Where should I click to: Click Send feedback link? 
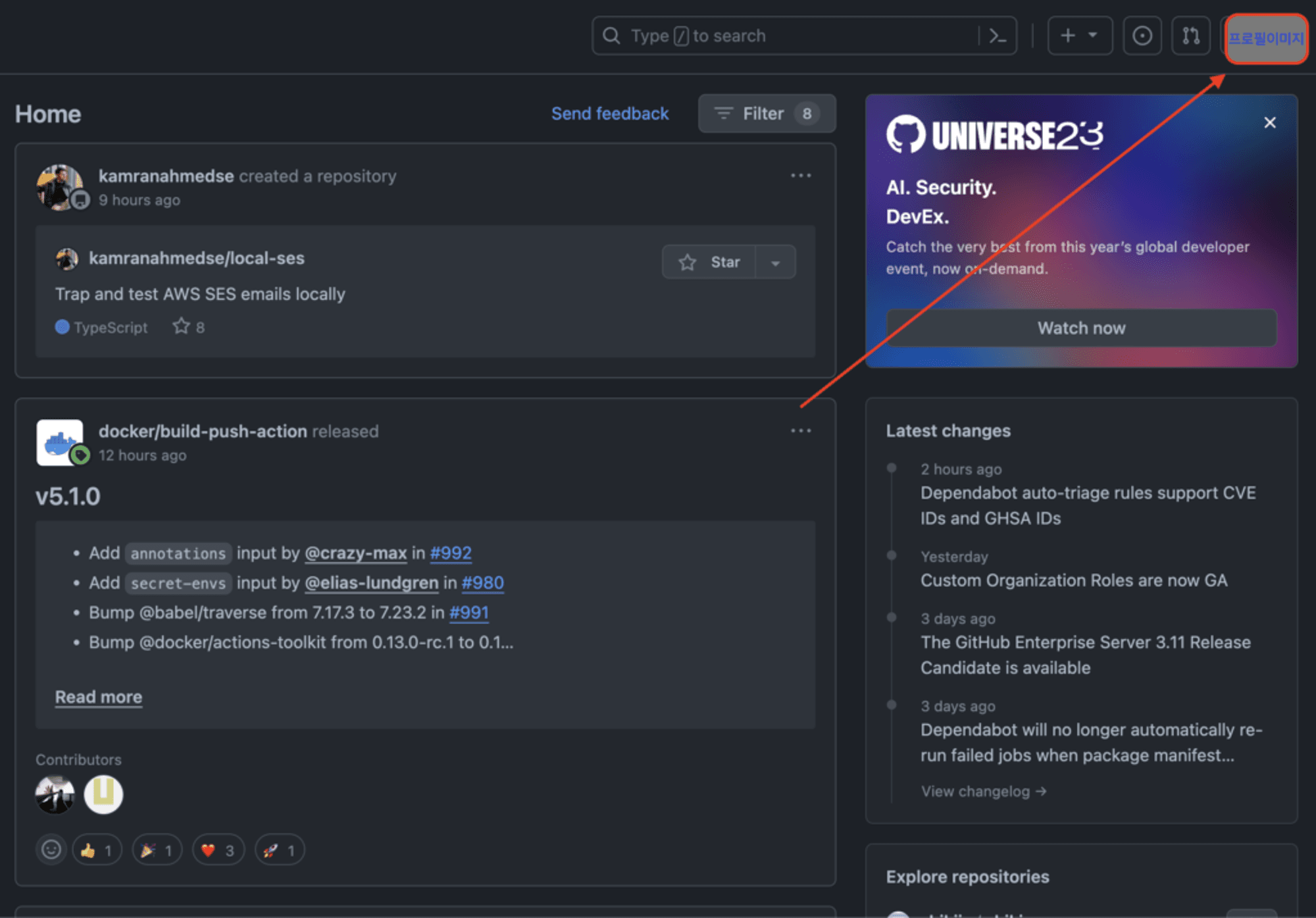click(610, 114)
